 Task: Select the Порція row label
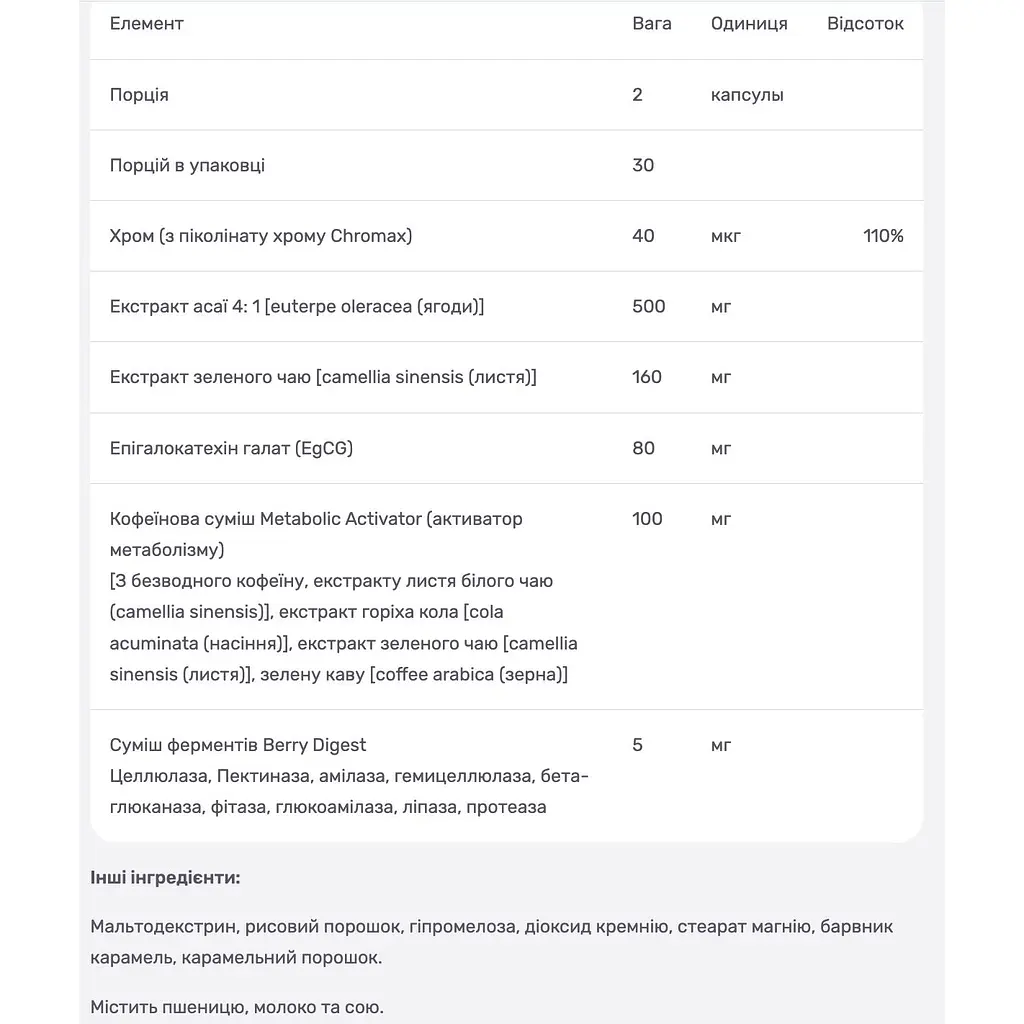click(139, 95)
